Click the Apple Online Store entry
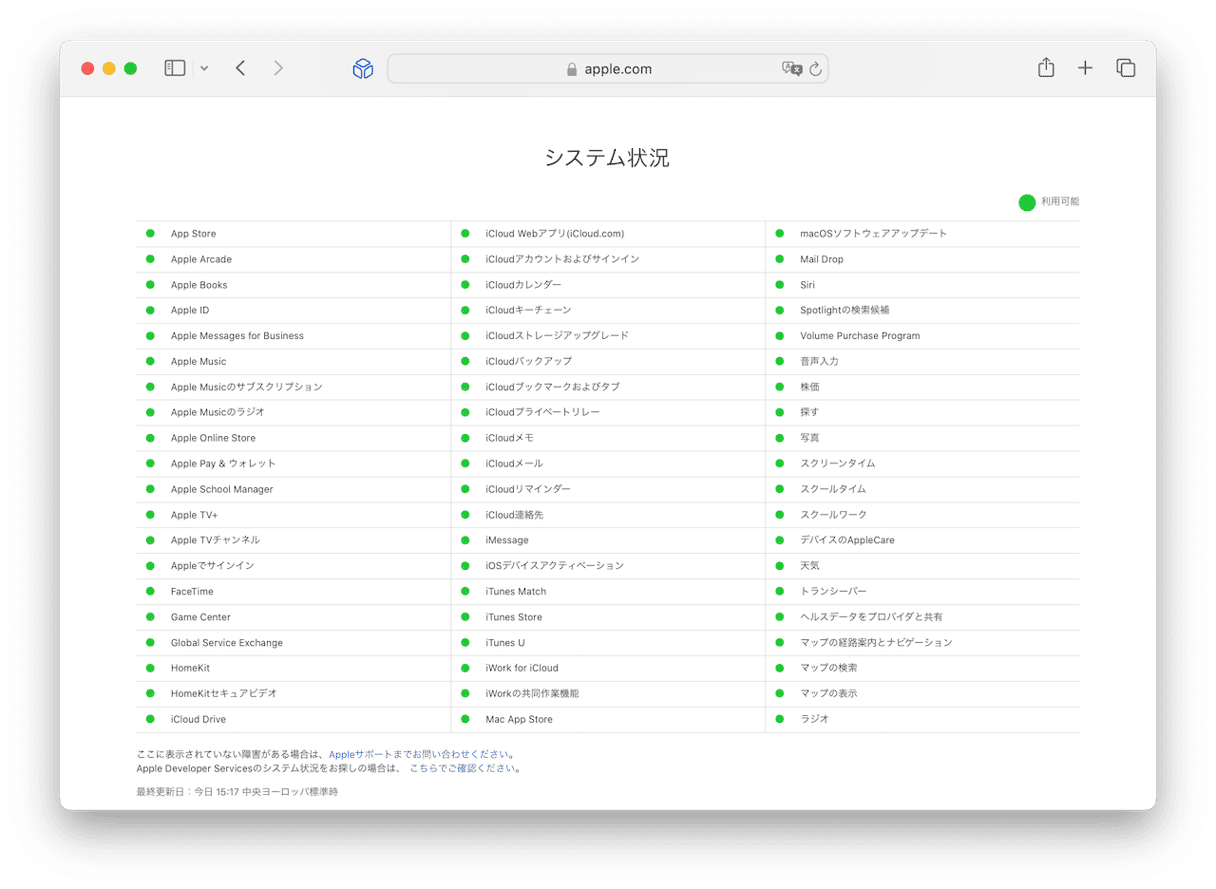Screen dimensions: 1216x889 213,438
